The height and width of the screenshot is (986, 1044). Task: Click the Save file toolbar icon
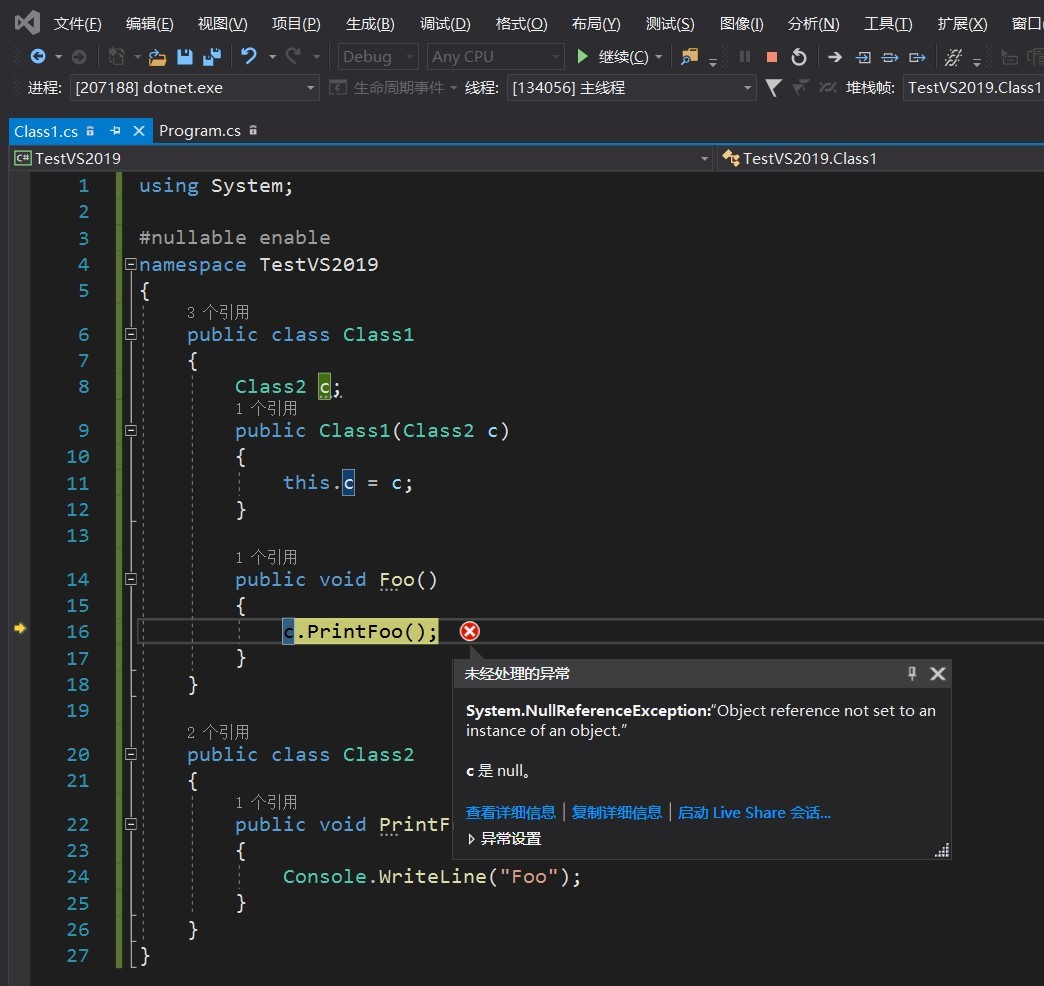[x=185, y=57]
